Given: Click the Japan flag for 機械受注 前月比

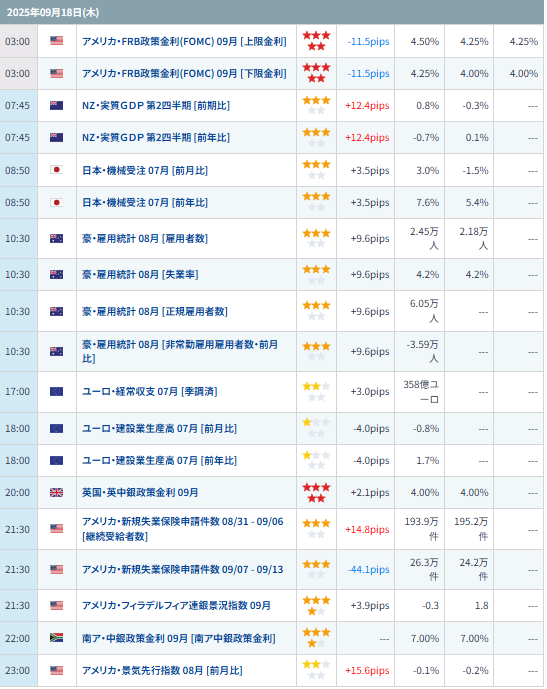Looking at the screenshot, I should click(x=56, y=170).
